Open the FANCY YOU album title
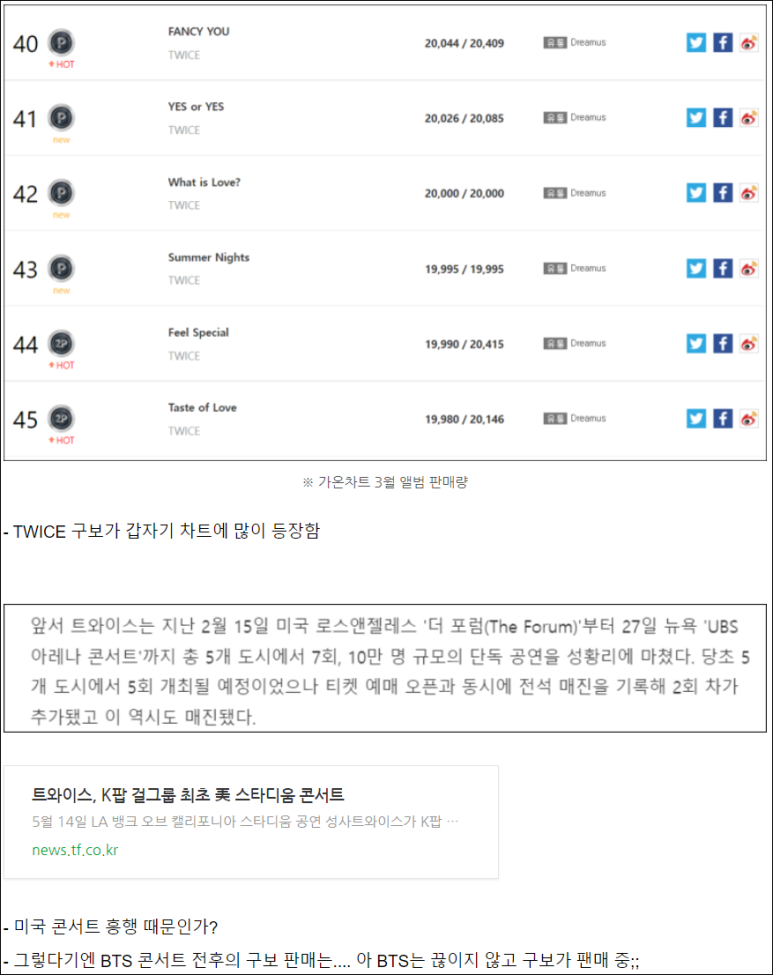This screenshot has width=773, height=975. click(x=198, y=31)
